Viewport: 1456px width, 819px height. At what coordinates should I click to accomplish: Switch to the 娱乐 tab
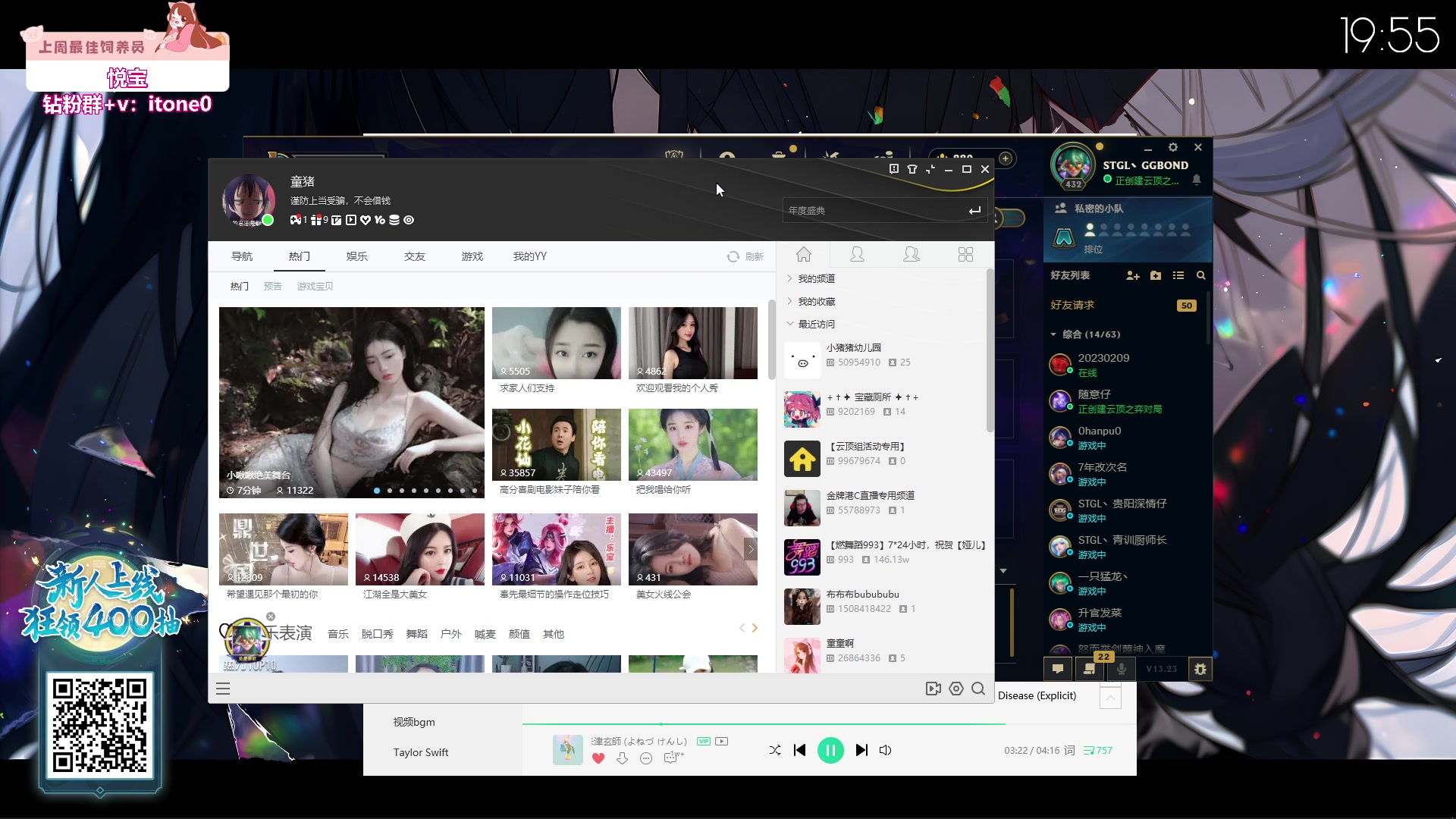coord(357,256)
